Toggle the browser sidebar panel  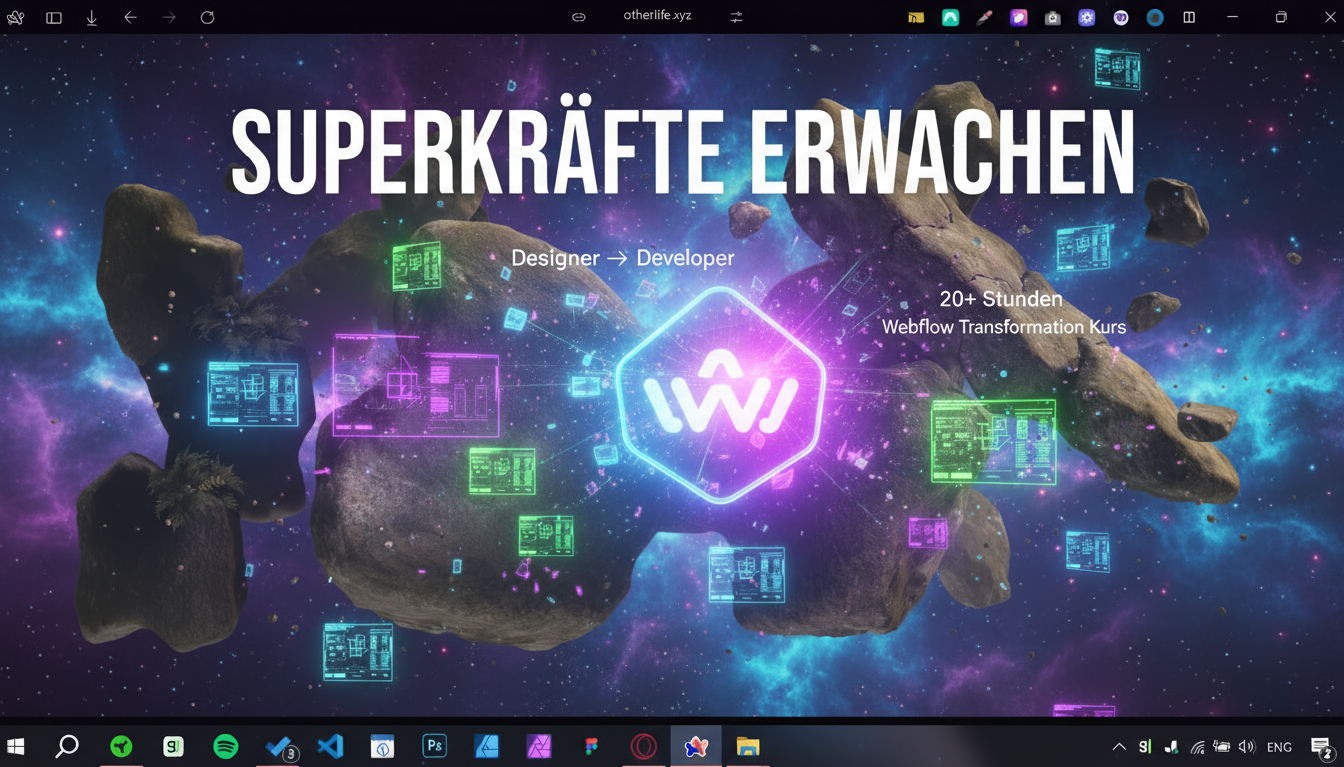tap(54, 17)
